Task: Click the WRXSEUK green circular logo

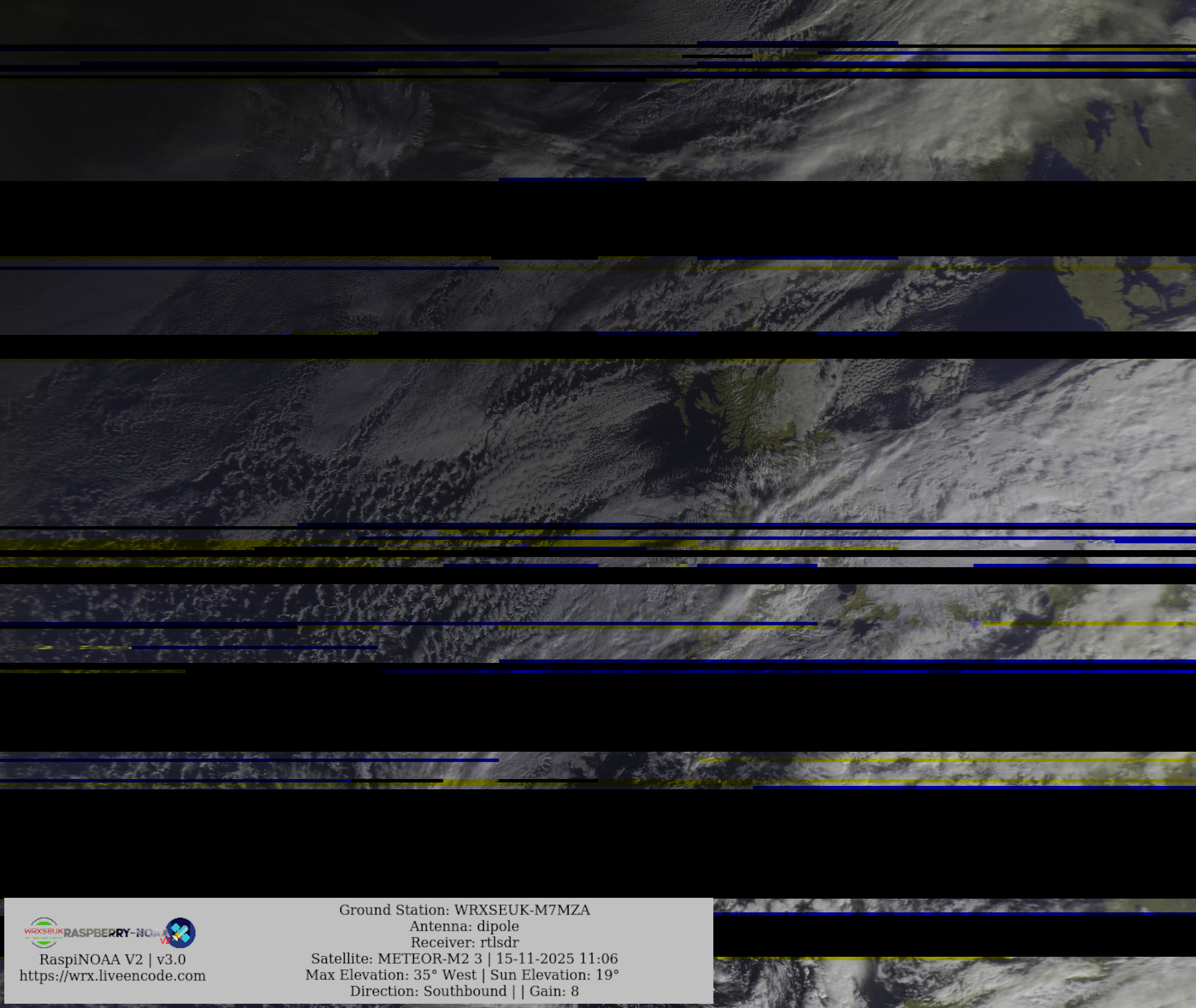Action: pyautogui.click(x=44, y=932)
